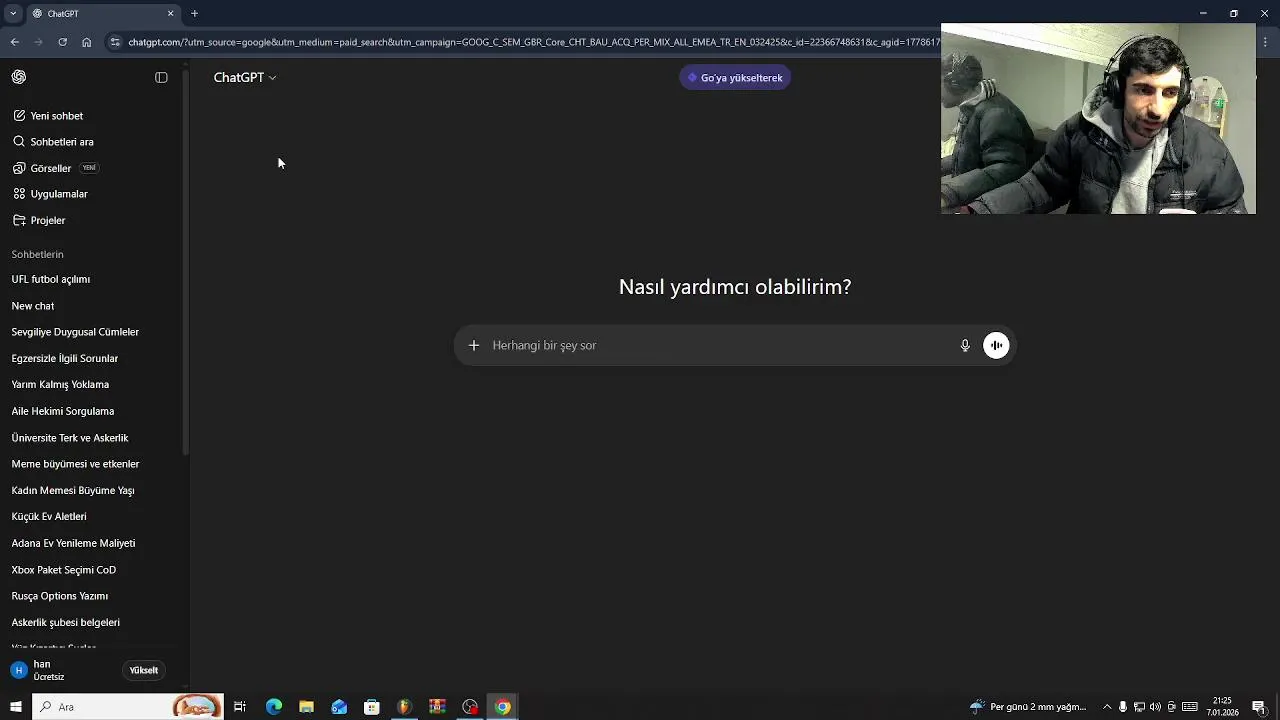
Task: Switch to Chrome on the taskbar
Action: 503,707
